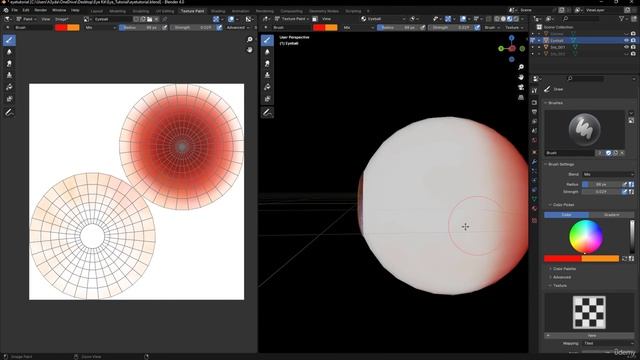Select the Soften tool in image editor
This screenshot has width=640, height=360.
[9, 52]
